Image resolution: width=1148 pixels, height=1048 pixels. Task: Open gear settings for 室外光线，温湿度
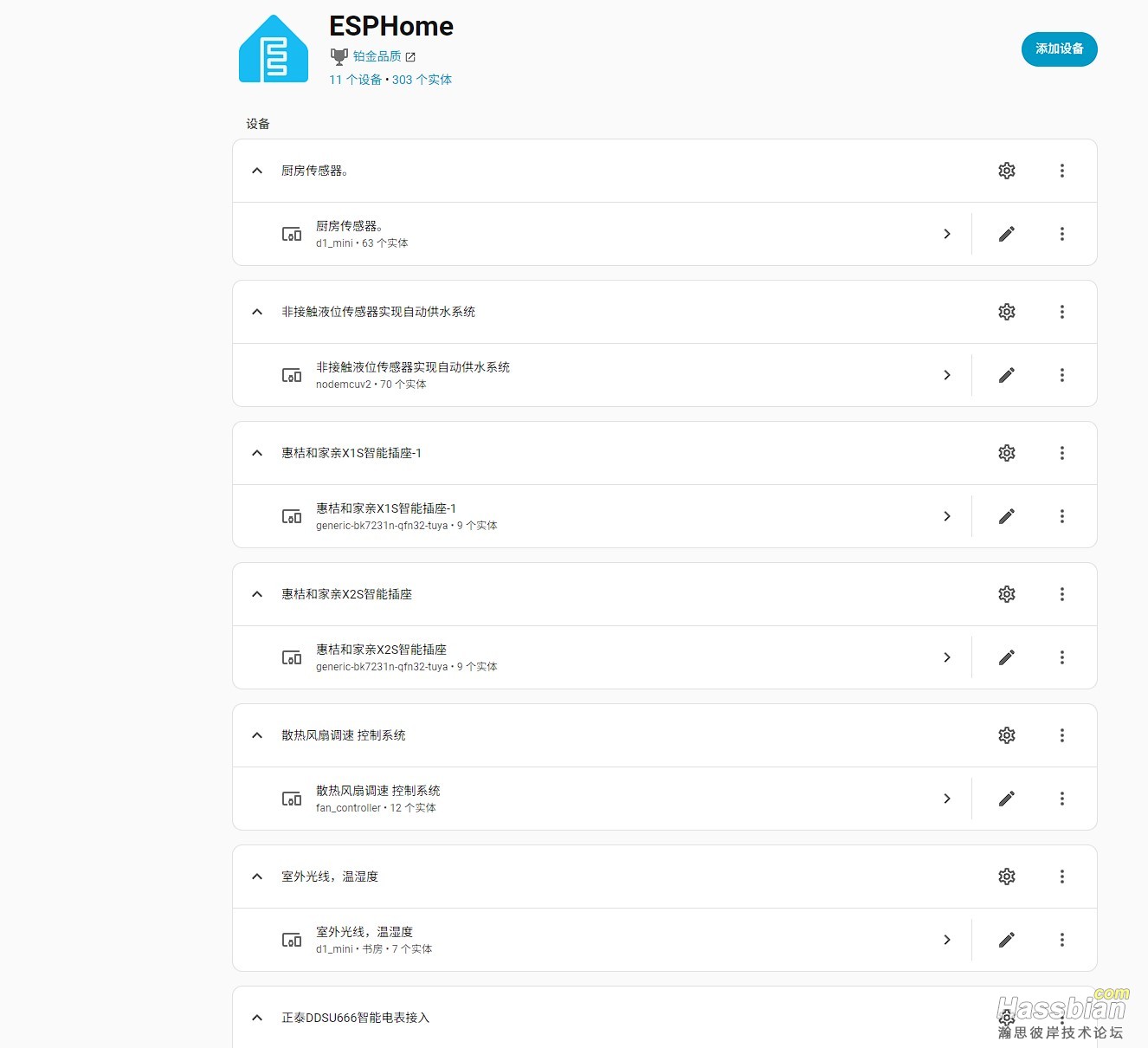pos(1006,877)
